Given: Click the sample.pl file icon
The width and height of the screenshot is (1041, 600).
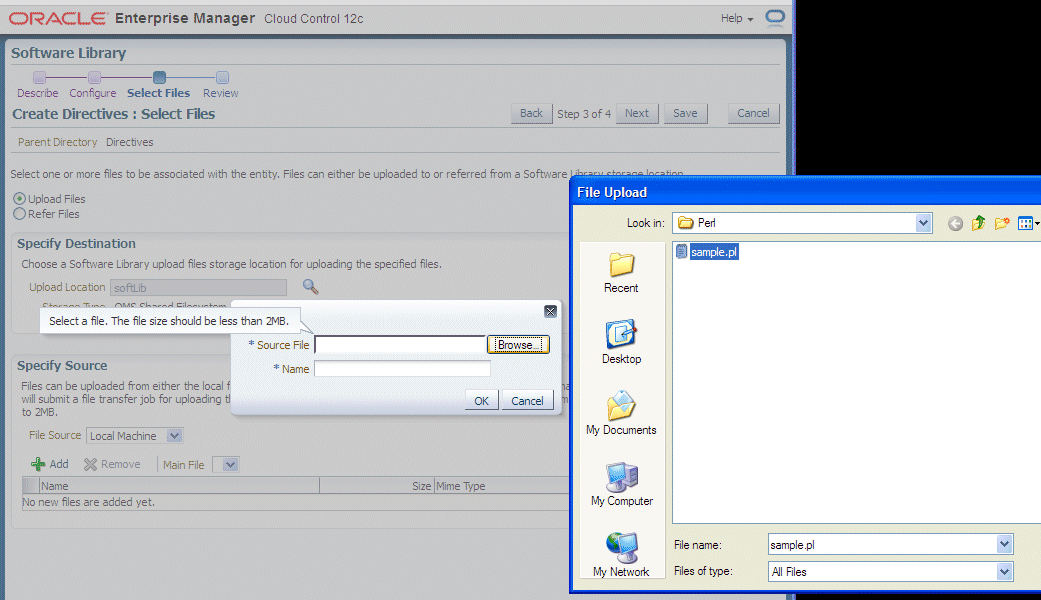Looking at the screenshot, I should click(x=681, y=251).
